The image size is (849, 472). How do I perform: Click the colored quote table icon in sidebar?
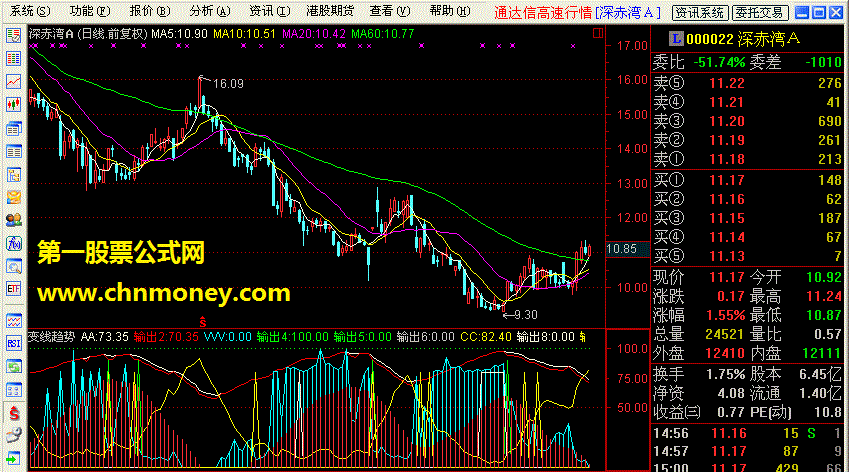[x=14, y=58]
